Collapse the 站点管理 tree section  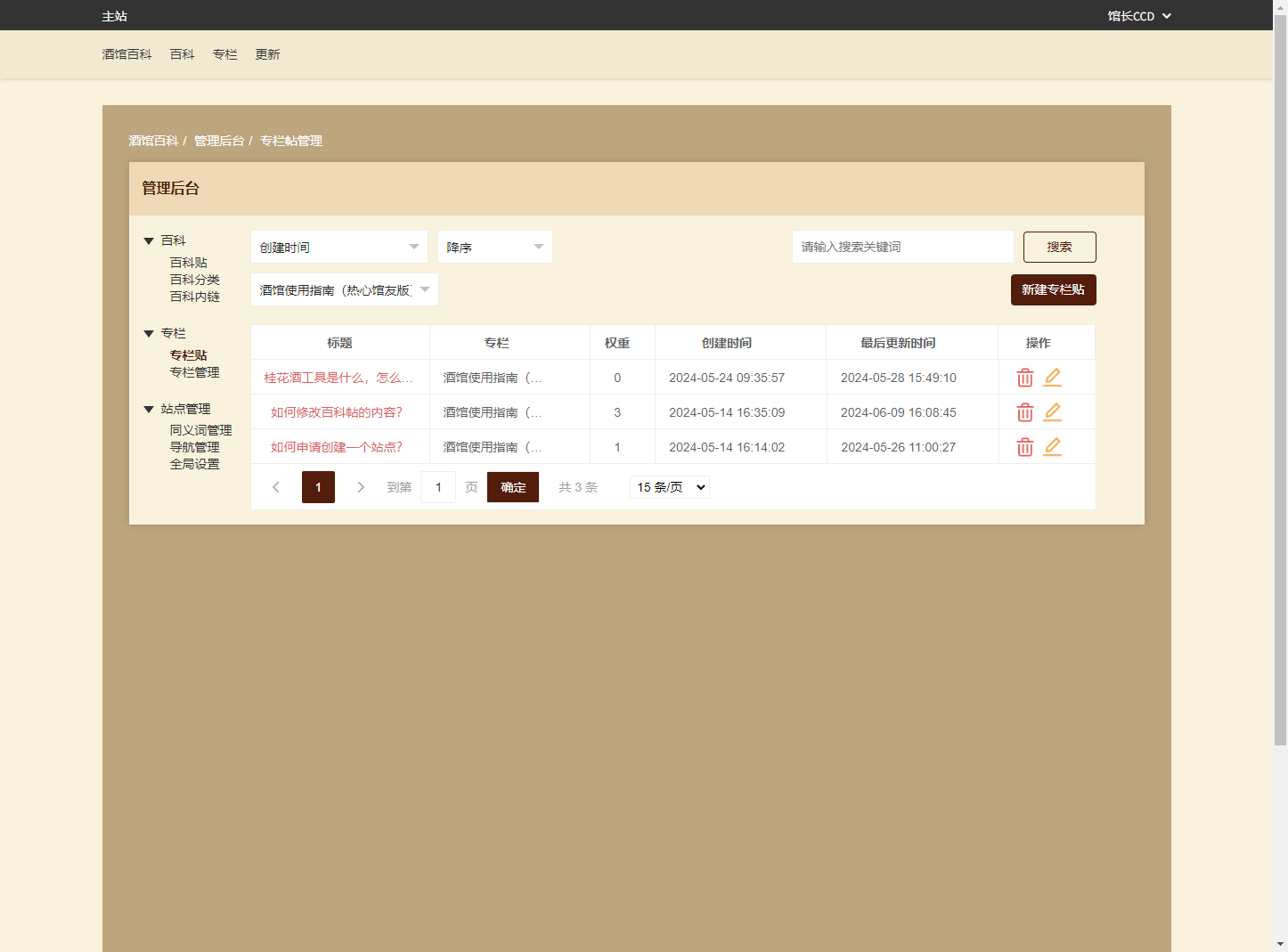point(149,410)
